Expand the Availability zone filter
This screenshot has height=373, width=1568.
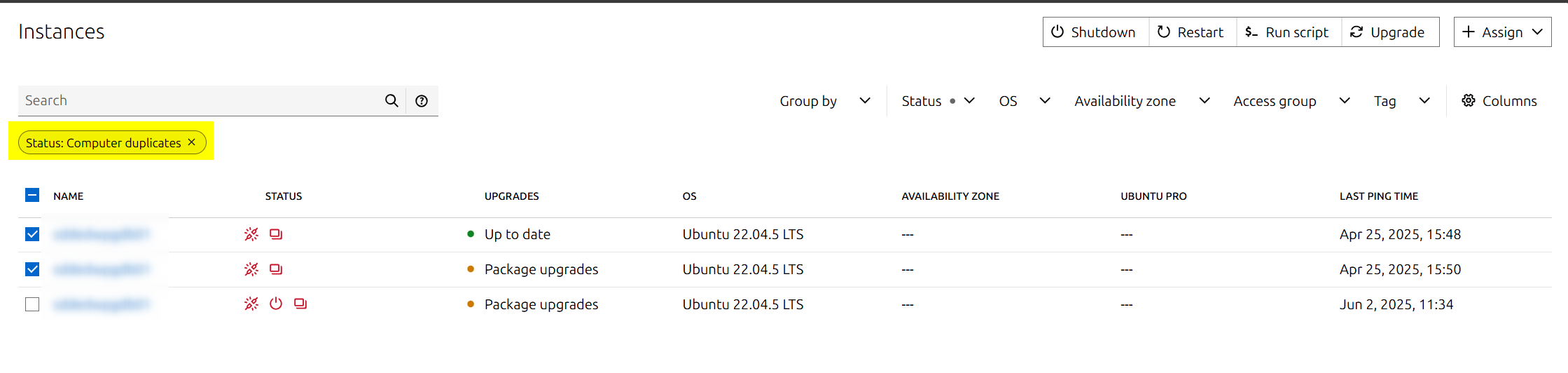pyautogui.click(x=1142, y=101)
